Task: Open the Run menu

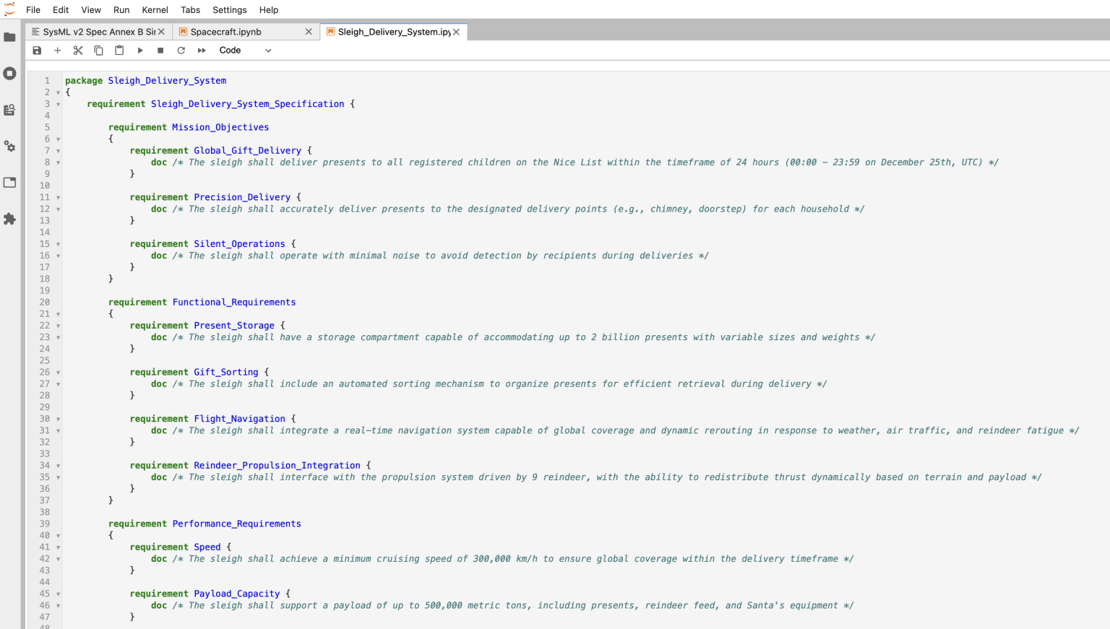Action: 121,10
